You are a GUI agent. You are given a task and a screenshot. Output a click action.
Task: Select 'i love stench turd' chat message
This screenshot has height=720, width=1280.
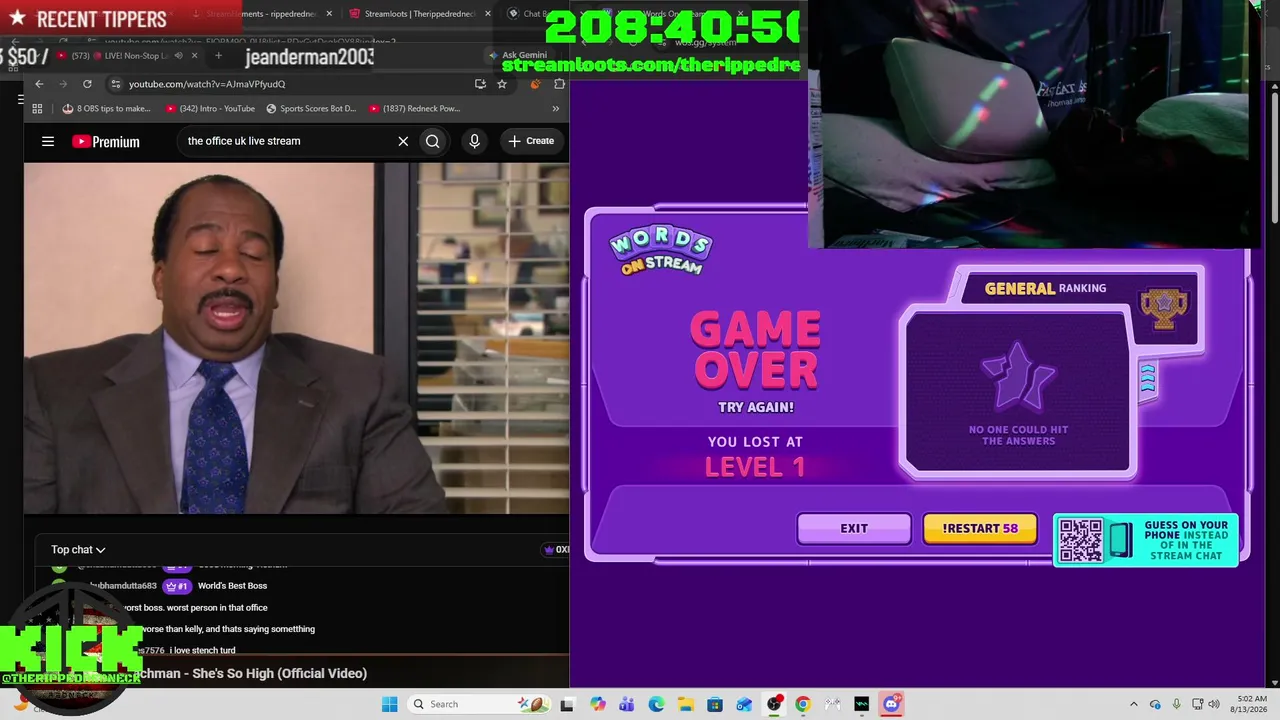click(x=202, y=650)
